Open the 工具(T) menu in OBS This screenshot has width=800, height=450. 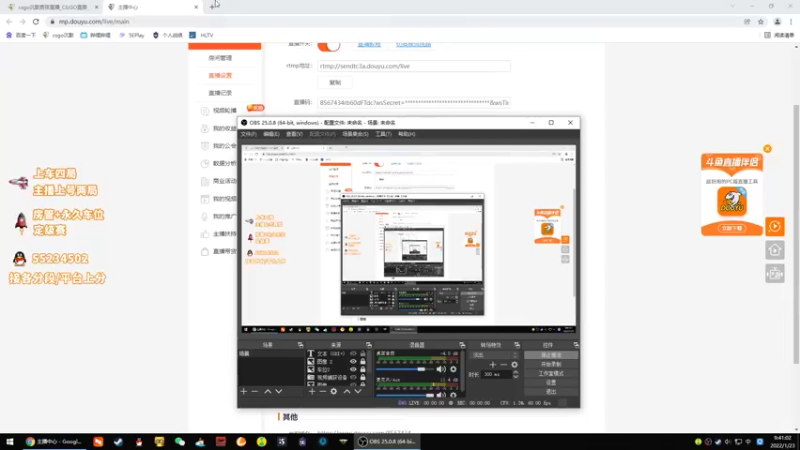pos(383,134)
